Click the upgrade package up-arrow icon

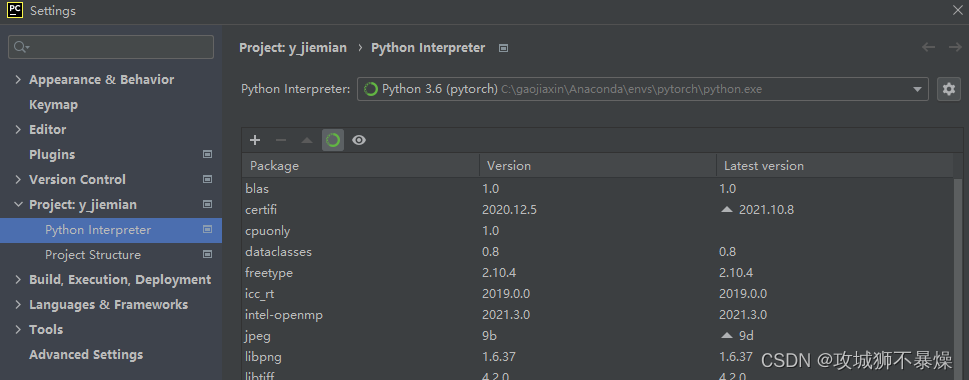[307, 140]
